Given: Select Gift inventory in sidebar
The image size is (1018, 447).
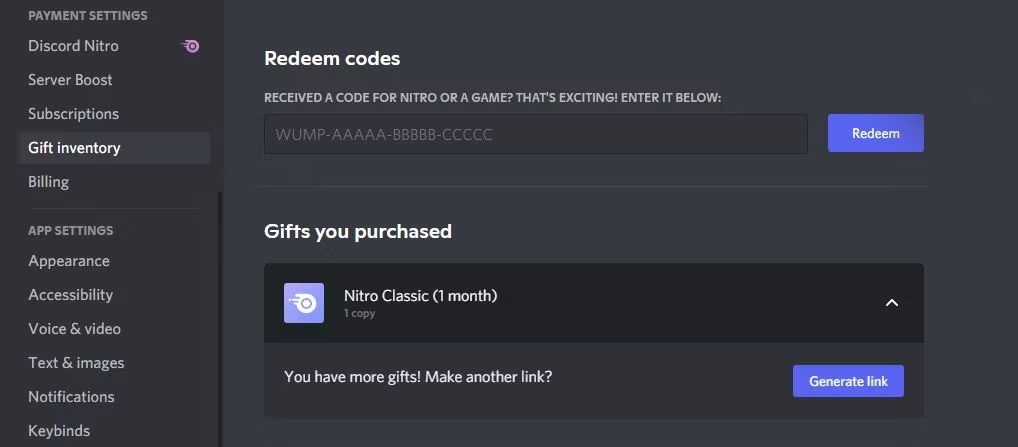Looking at the screenshot, I should [74, 148].
